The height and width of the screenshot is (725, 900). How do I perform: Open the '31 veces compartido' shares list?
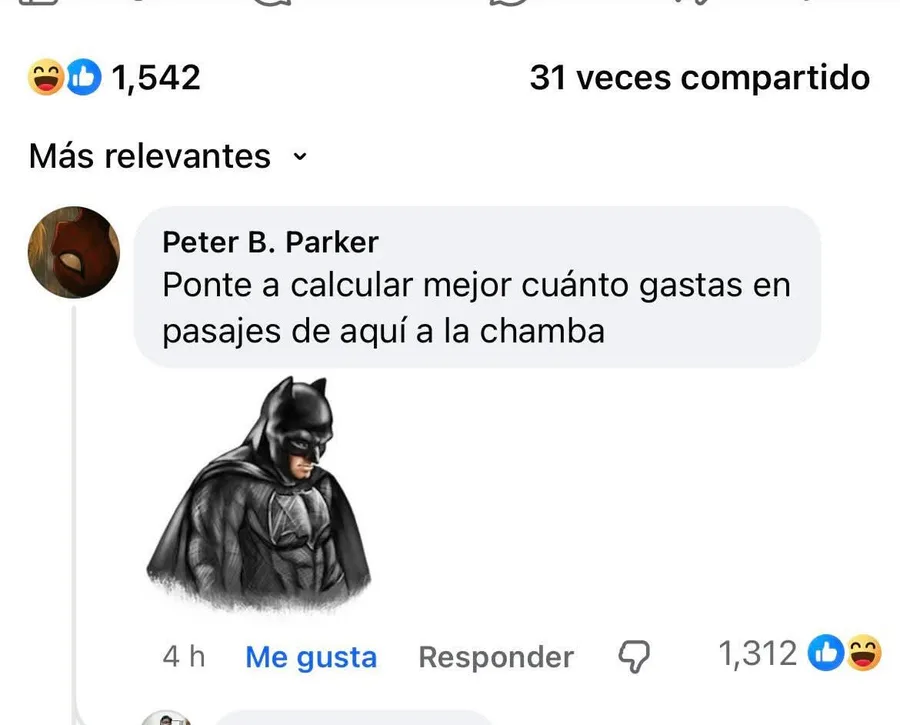[699, 77]
